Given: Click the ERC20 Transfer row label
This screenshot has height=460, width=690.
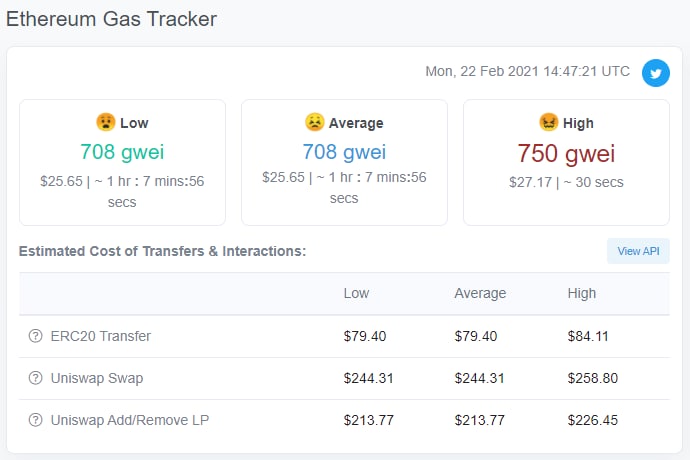Looking at the screenshot, I should [101, 336].
